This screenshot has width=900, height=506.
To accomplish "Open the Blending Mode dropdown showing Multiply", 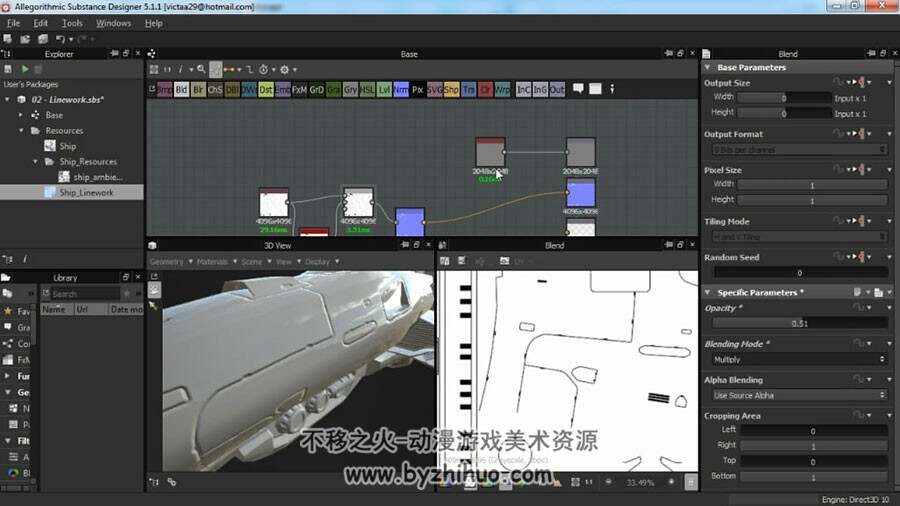I will tap(799, 360).
